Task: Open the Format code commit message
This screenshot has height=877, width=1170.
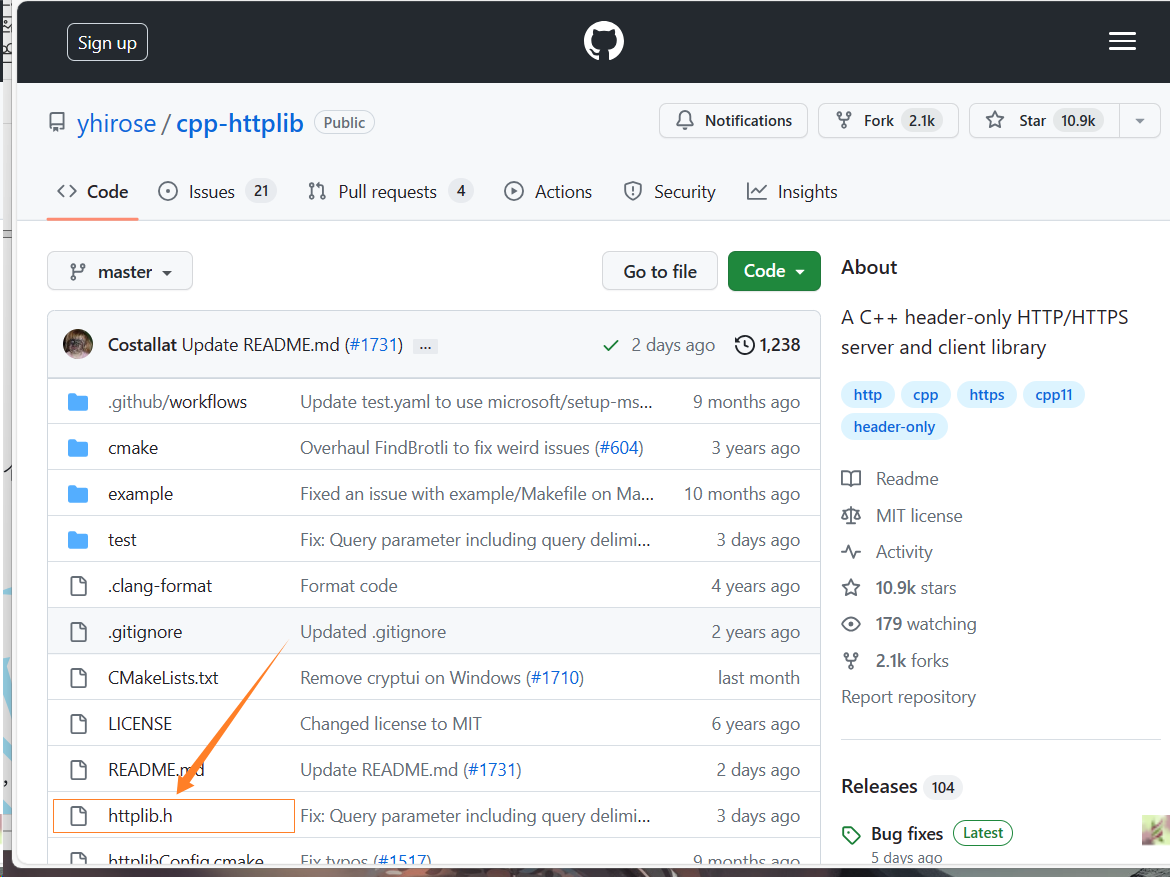Action: [348, 586]
